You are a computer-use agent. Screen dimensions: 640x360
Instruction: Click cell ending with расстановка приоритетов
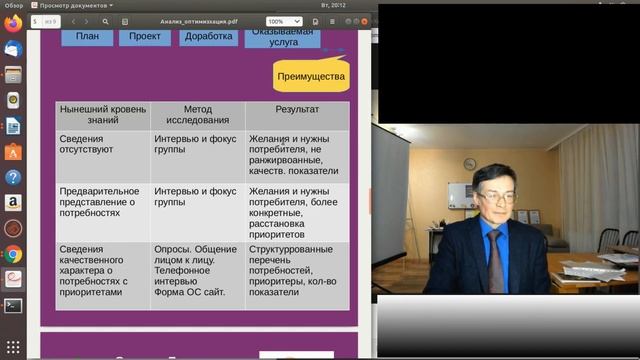pos(297,212)
